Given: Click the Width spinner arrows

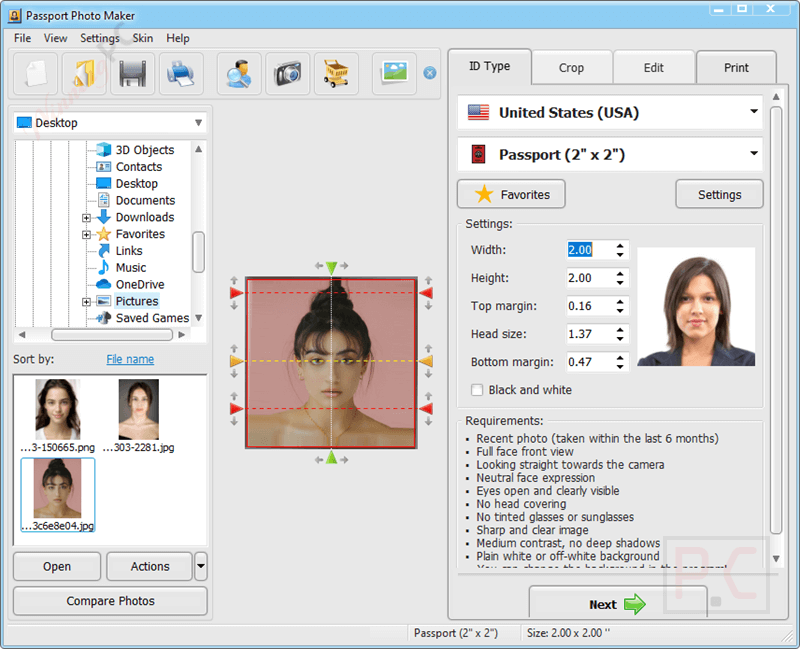Looking at the screenshot, I should (x=620, y=250).
